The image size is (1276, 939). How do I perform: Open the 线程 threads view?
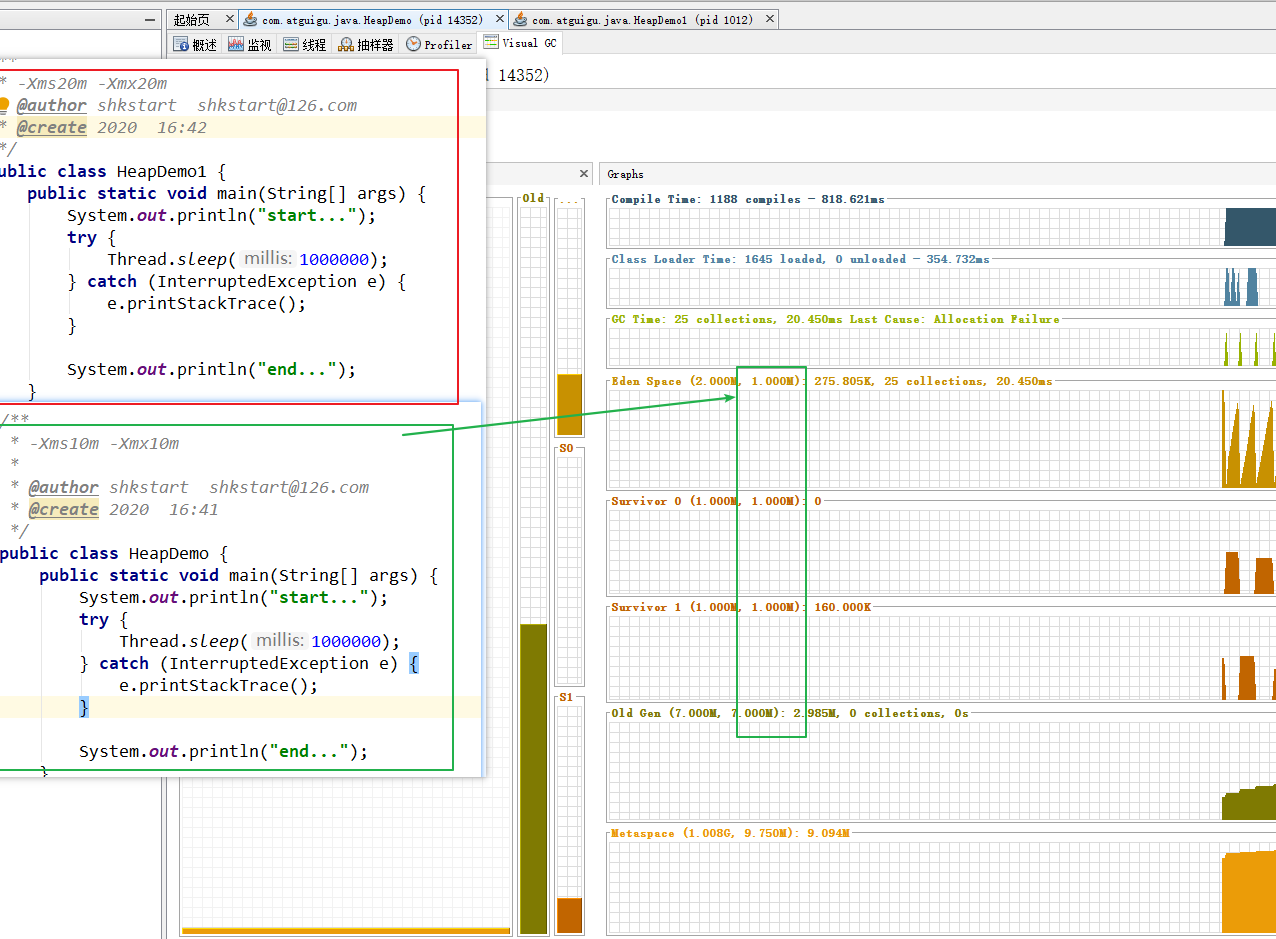[x=305, y=44]
